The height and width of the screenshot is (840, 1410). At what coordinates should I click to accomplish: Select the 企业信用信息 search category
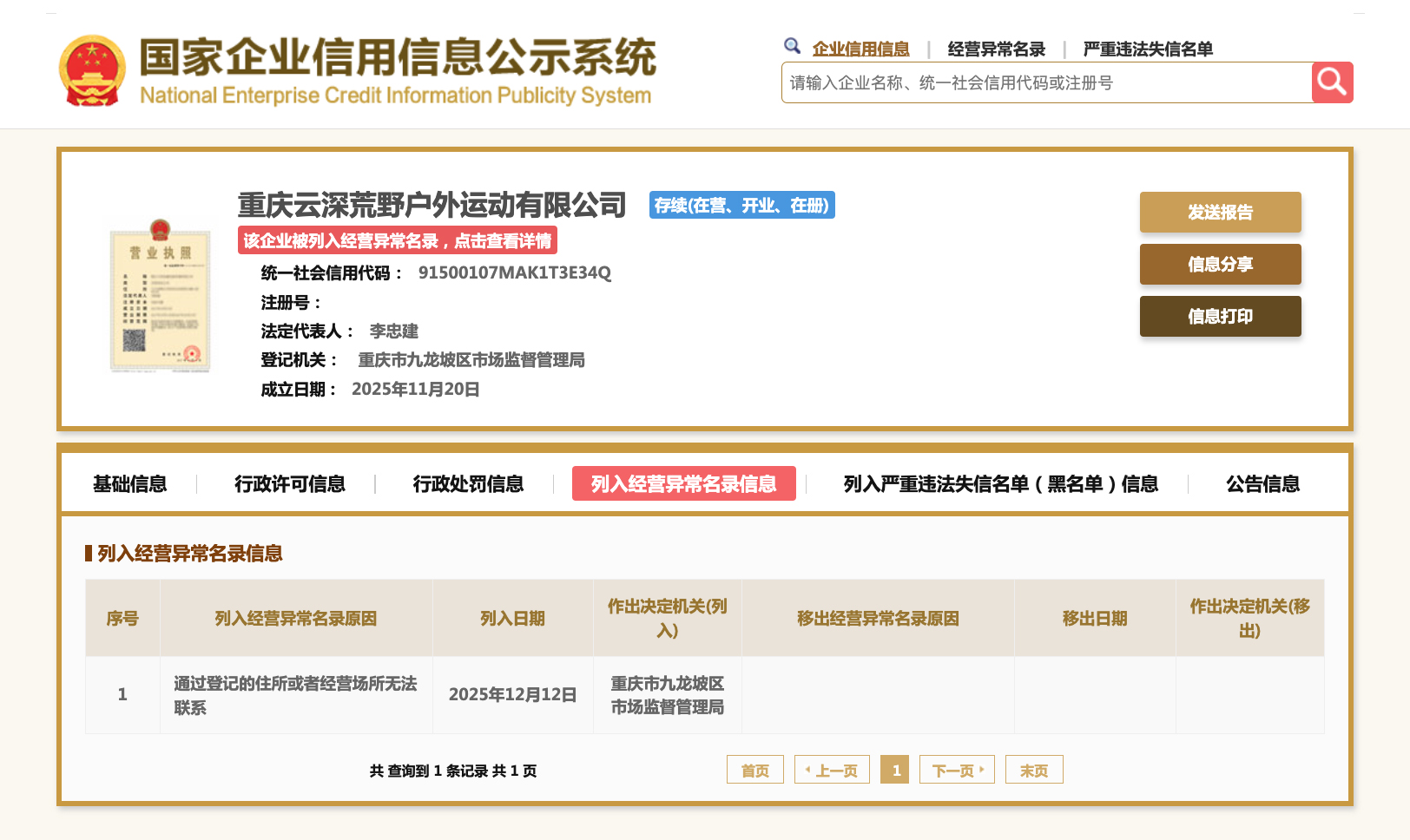(860, 49)
